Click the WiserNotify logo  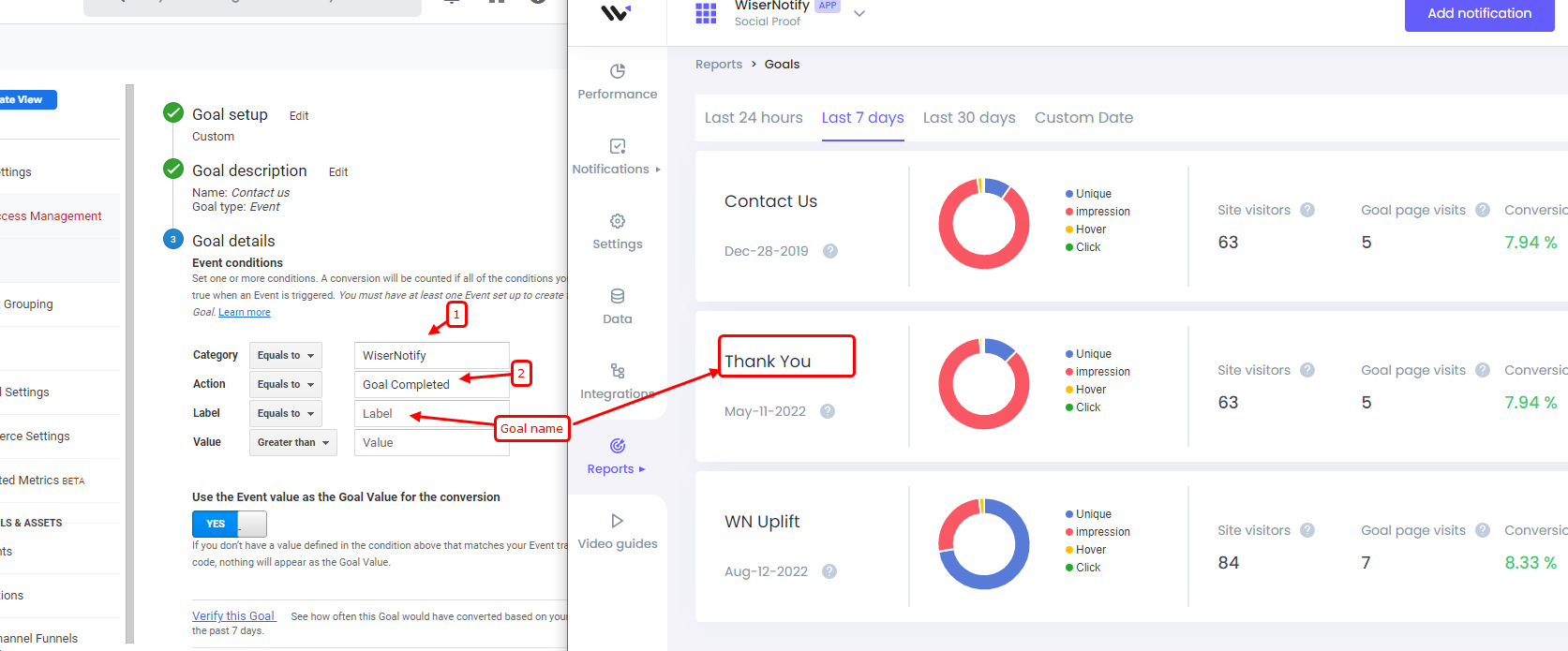click(616, 13)
